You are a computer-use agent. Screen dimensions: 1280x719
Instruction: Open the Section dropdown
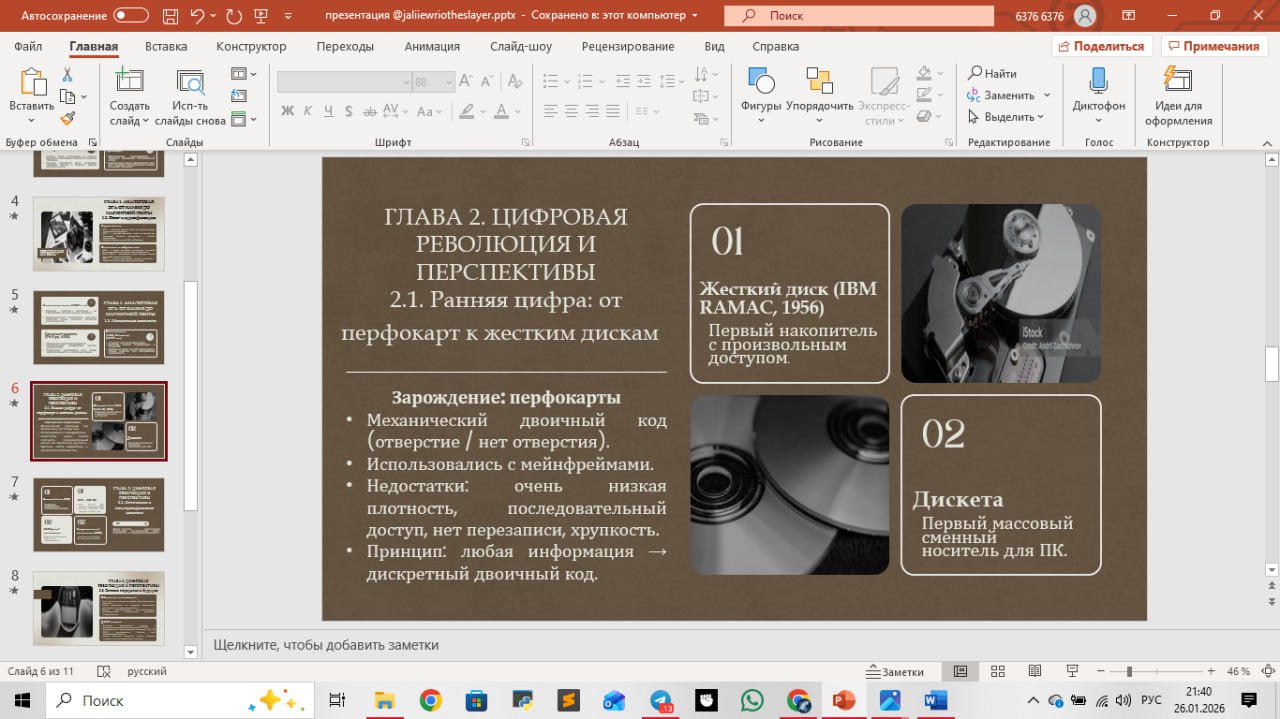click(x=243, y=119)
